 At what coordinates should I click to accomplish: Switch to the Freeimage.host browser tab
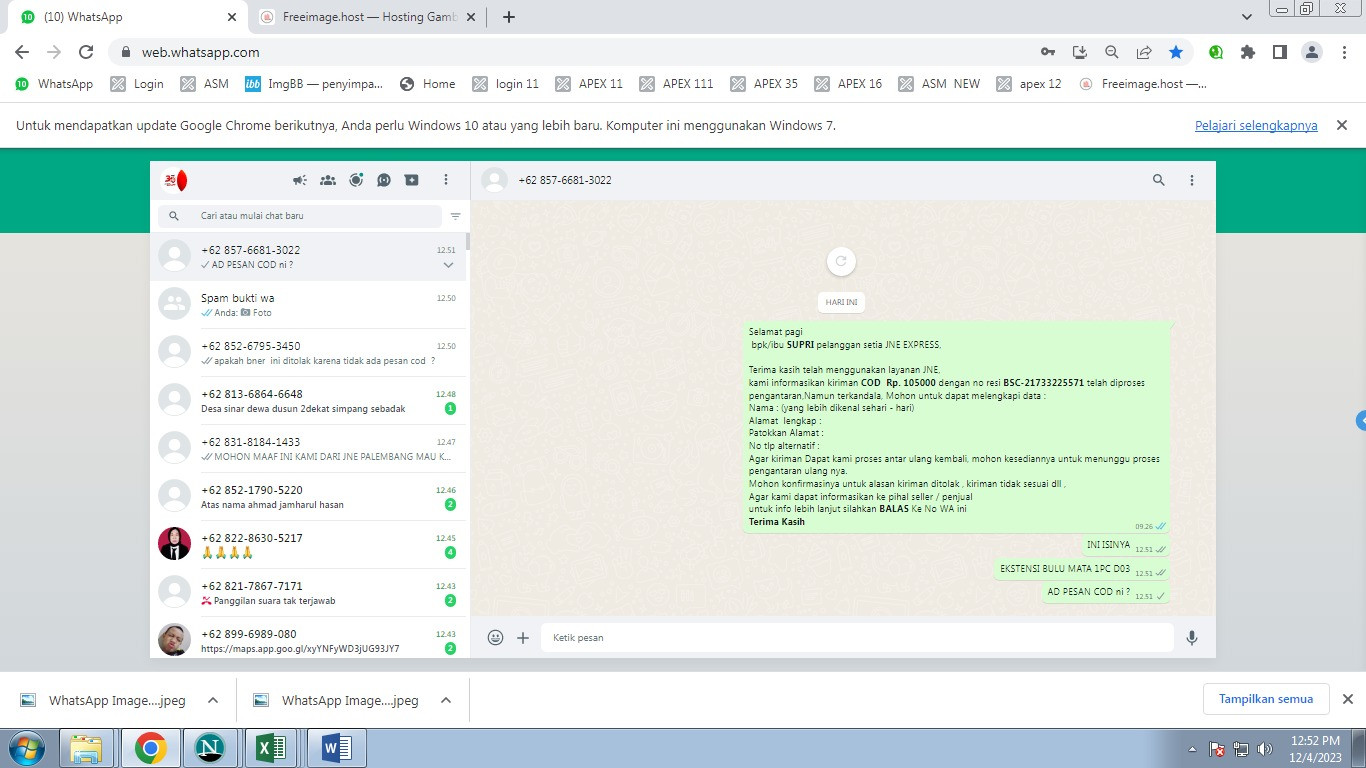tap(368, 17)
